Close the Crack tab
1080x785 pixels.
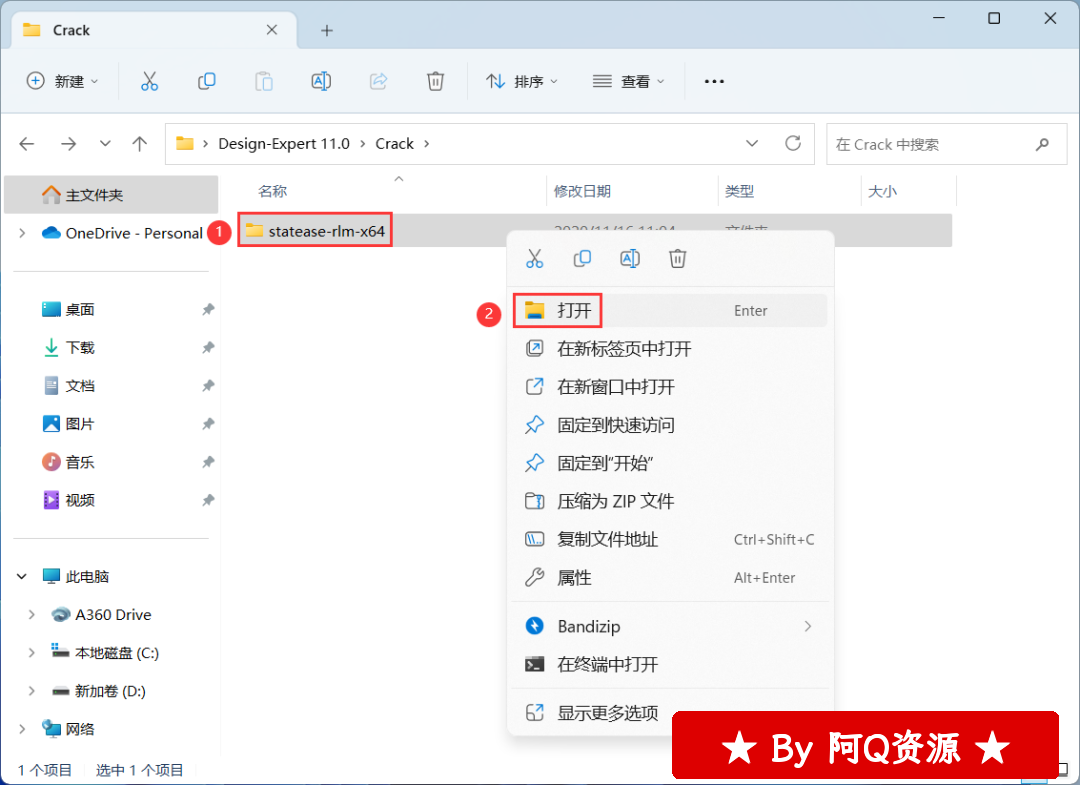pyautogui.click(x=272, y=30)
